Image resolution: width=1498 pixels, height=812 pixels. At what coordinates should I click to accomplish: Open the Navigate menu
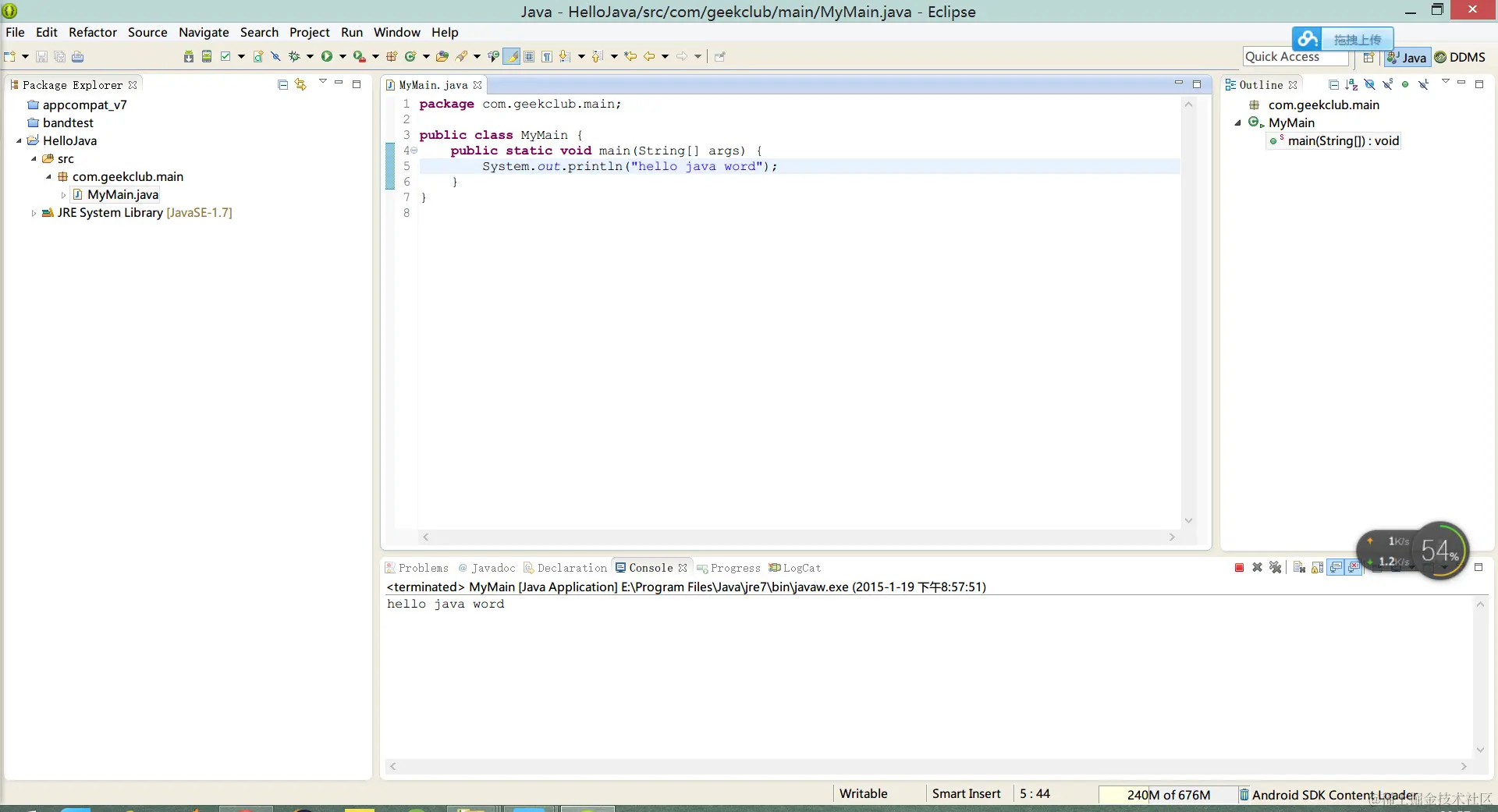[204, 32]
